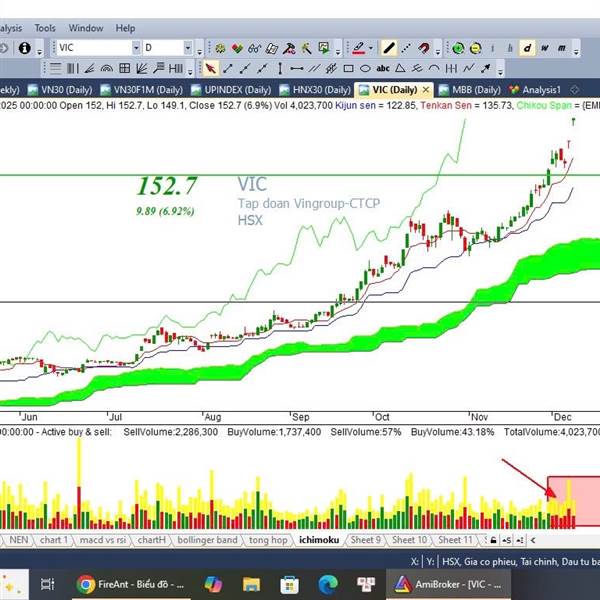Open the grid square tool
Image resolution: width=600 pixels, height=600 pixels.
[124, 68]
